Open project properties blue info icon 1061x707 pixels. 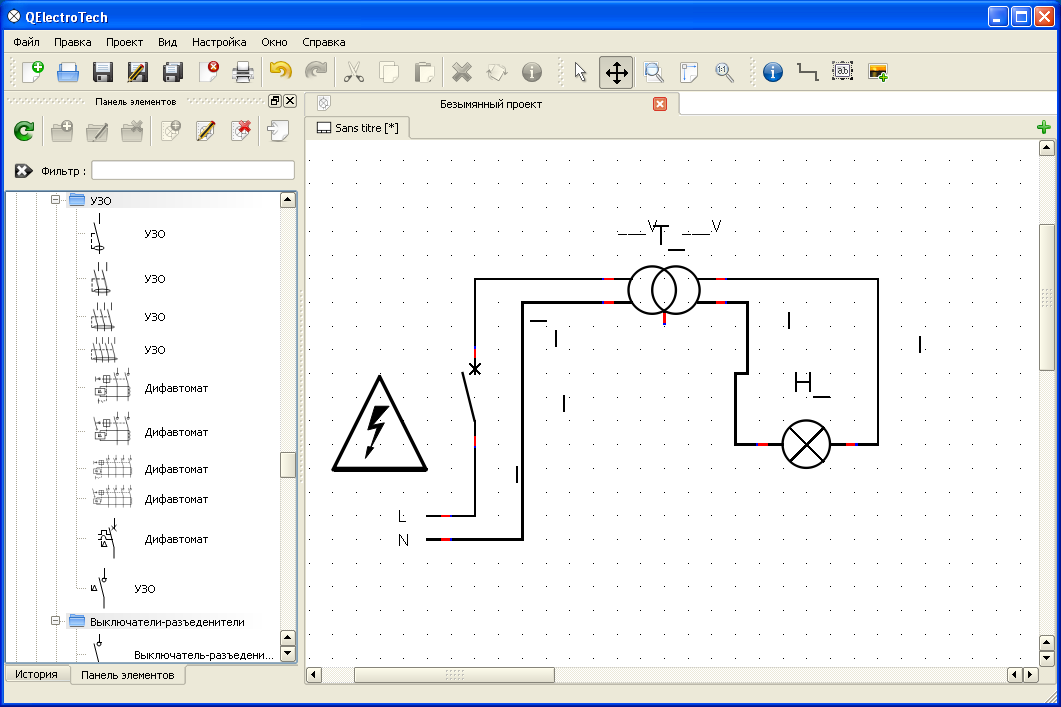coord(772,72)
